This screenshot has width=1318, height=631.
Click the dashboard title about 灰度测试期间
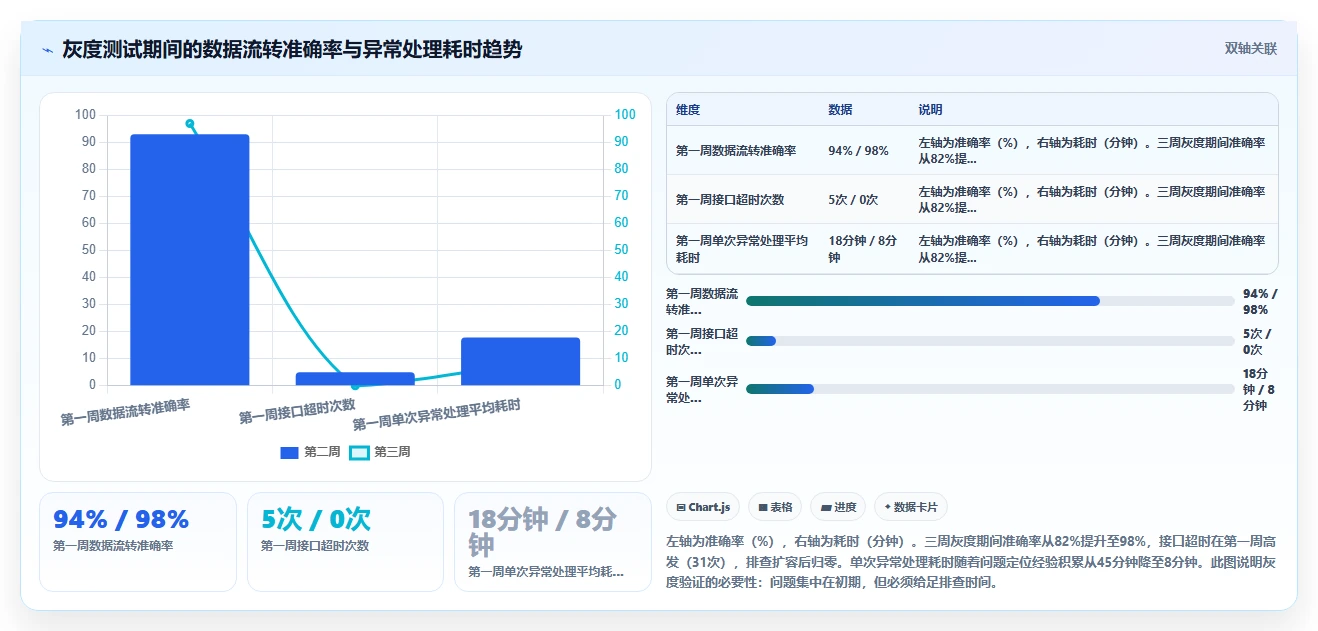[292, 49]
